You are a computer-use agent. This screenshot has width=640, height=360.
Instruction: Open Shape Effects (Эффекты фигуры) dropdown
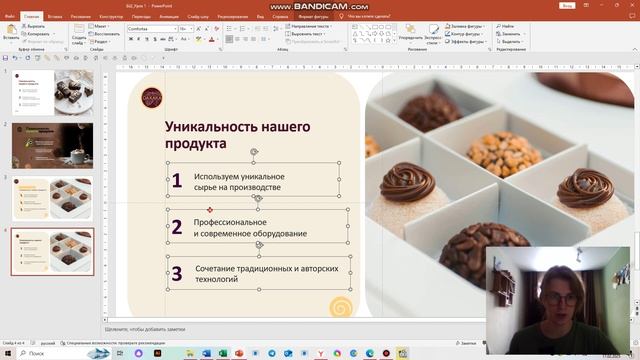point(466,42)
